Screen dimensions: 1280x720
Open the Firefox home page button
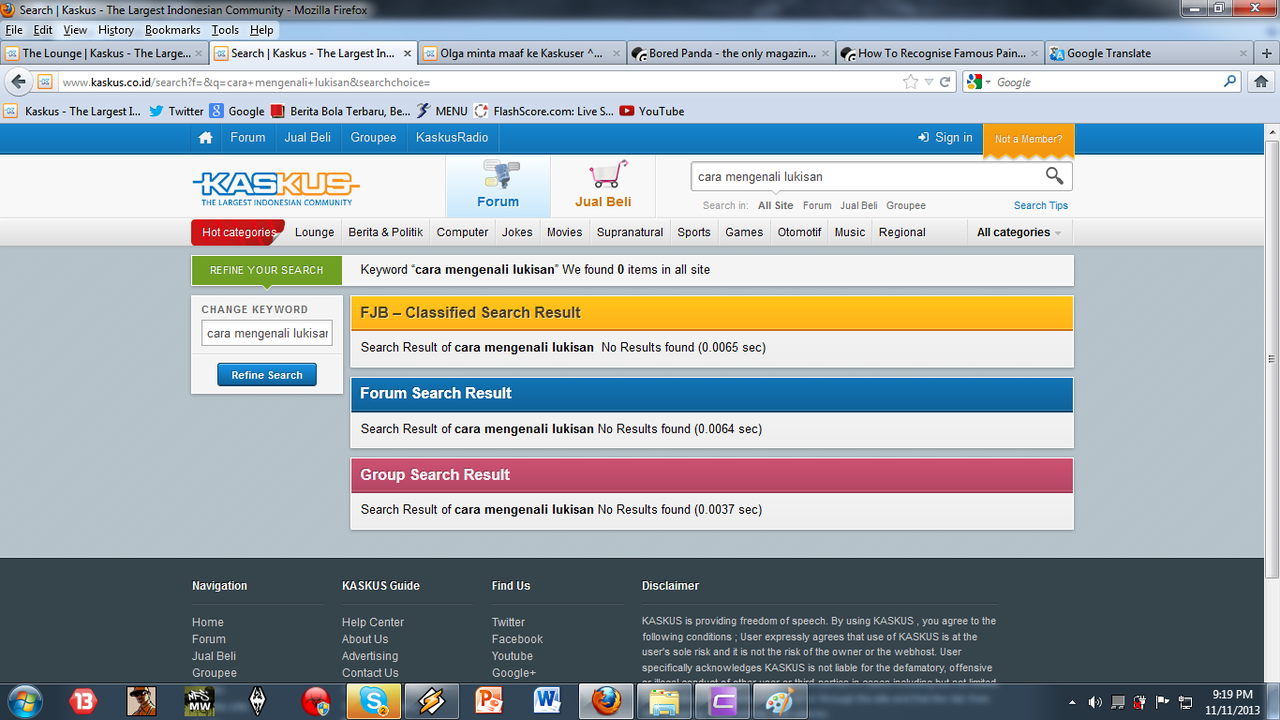pos(1261,82)
